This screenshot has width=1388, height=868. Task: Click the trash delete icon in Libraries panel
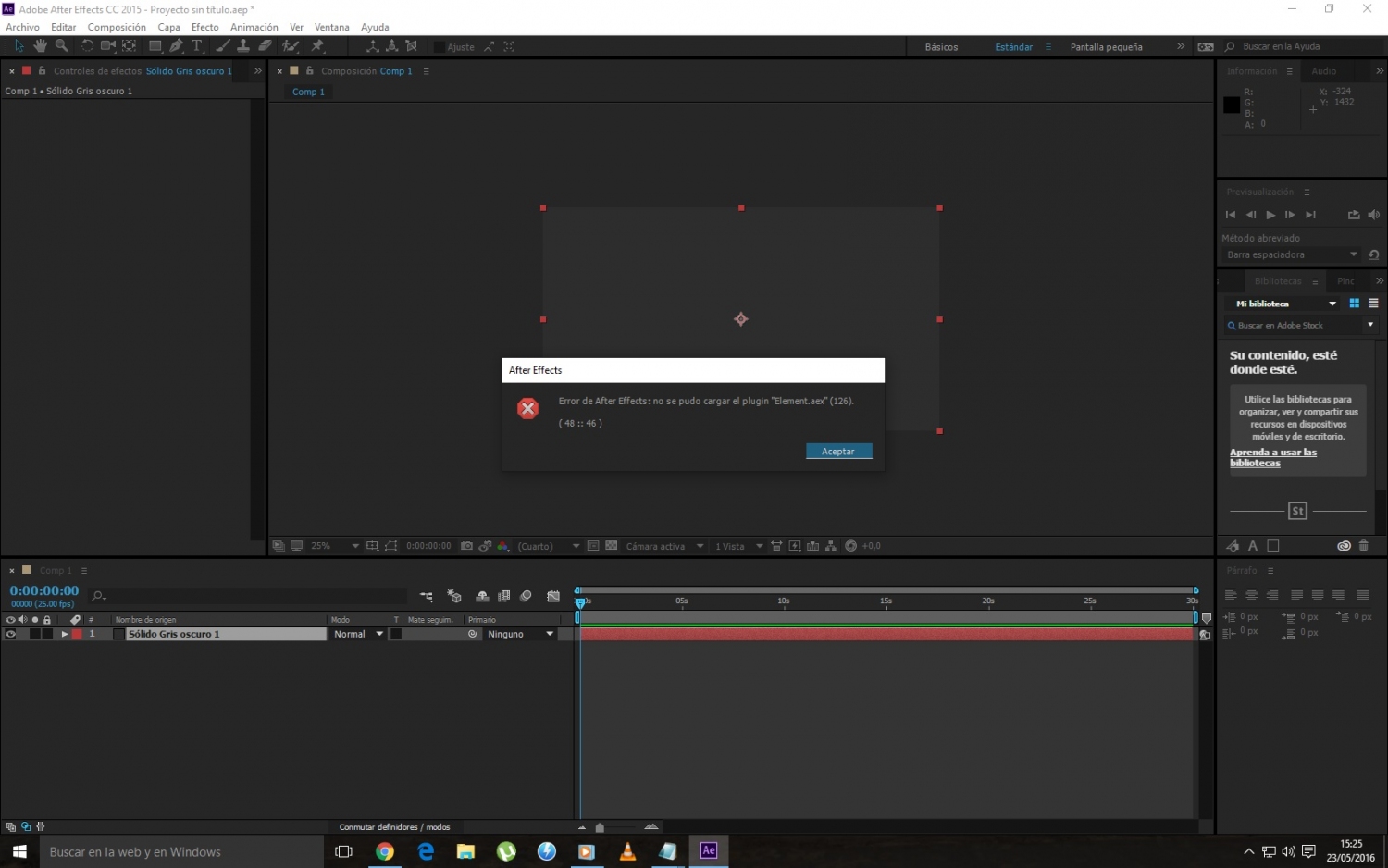click(x=1363, y=546)
